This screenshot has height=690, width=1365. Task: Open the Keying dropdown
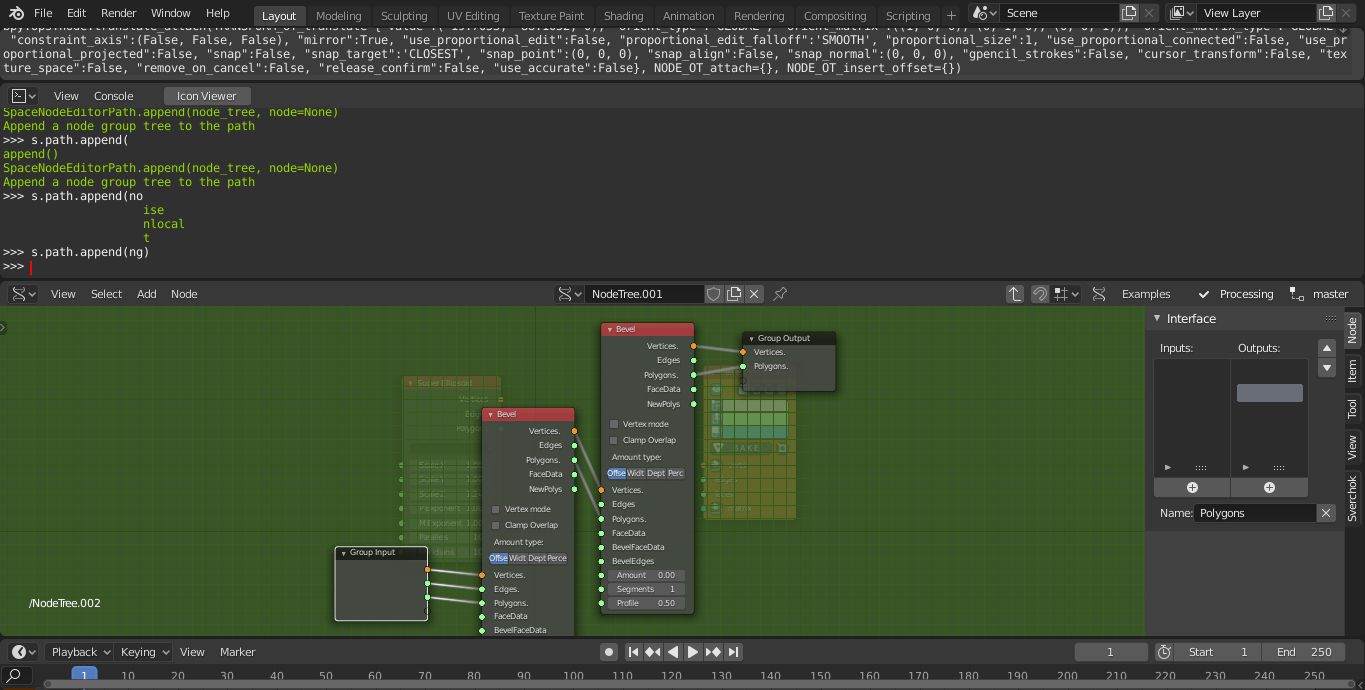pos(144,652)
